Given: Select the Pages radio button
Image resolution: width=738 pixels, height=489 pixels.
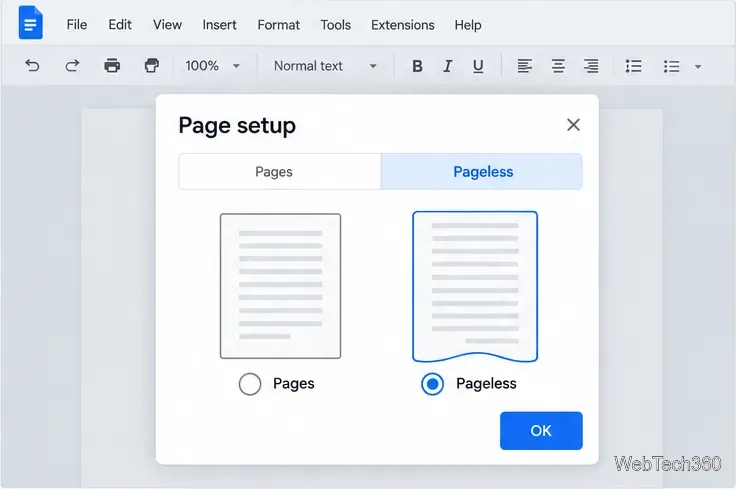Looking at the screenshot, I should (x=250, y=384).
